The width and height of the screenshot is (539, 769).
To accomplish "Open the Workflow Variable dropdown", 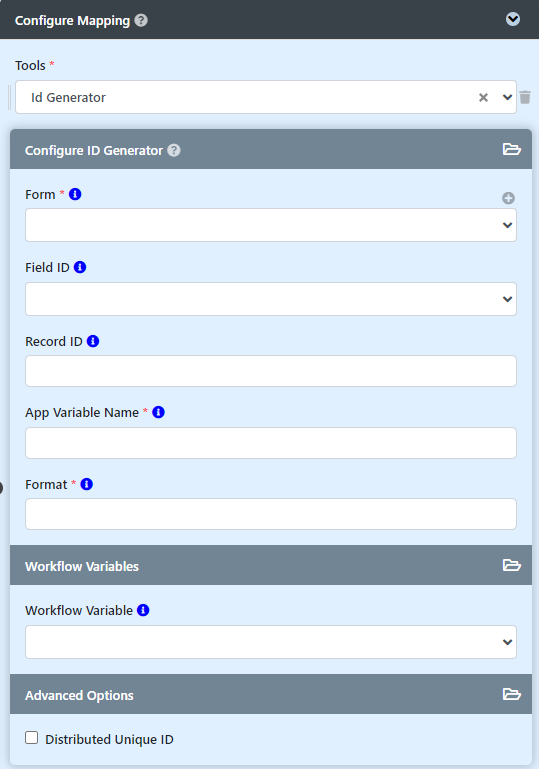I will coord(271,642).
